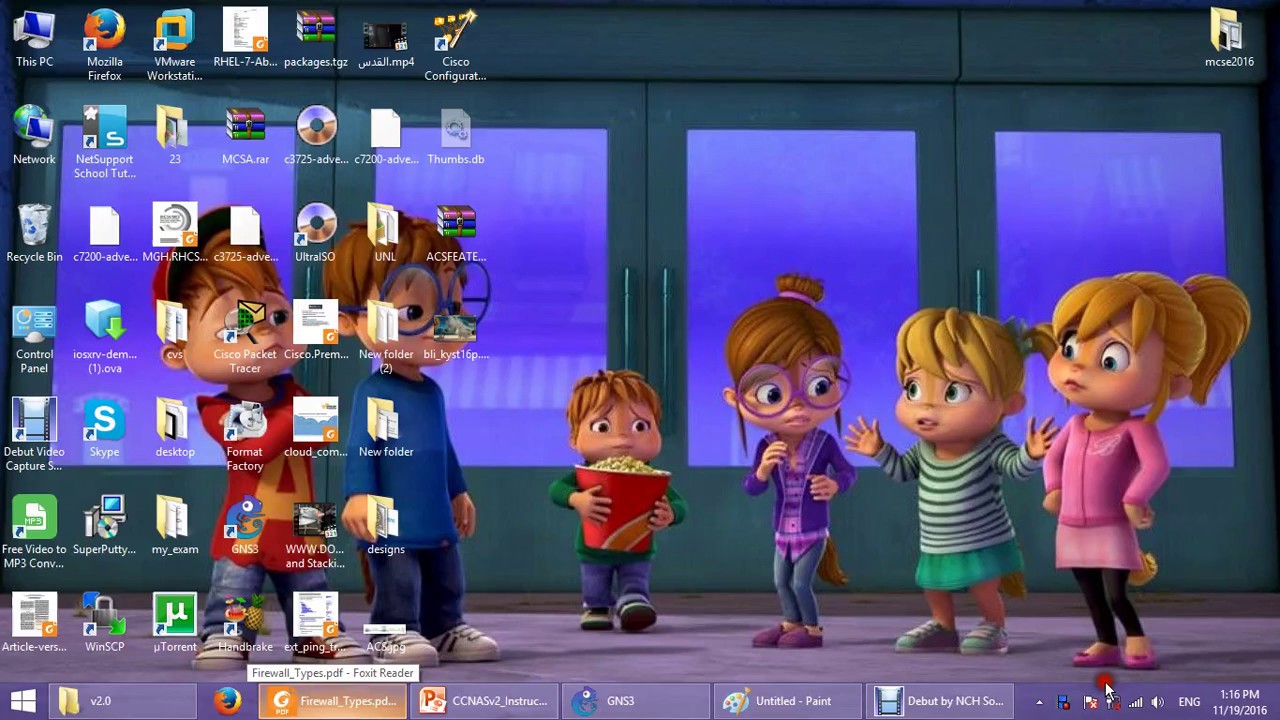The image size is (1280, 720).
Task: Open the taskbar clock showing 1:16 PM
Action: (x=1239, y=702)
